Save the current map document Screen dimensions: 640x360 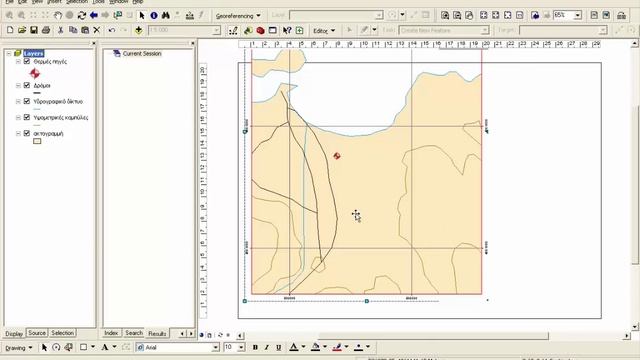(x=34, y=30)
